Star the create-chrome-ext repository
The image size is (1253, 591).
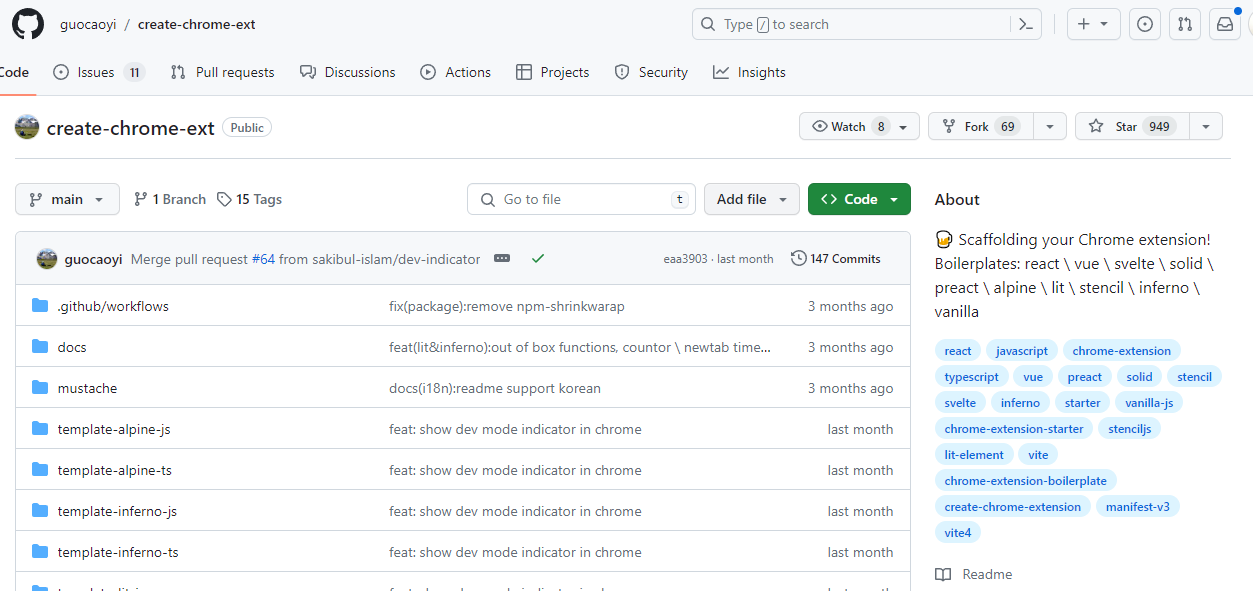(x=1132, y=127)
